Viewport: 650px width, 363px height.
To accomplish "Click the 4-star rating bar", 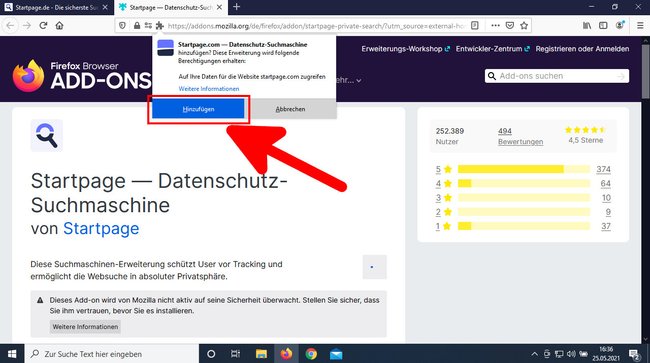I will (524, 183).
